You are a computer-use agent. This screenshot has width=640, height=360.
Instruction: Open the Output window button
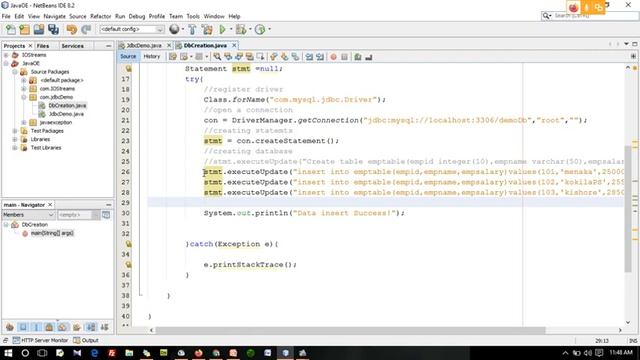tap(86, 340)
